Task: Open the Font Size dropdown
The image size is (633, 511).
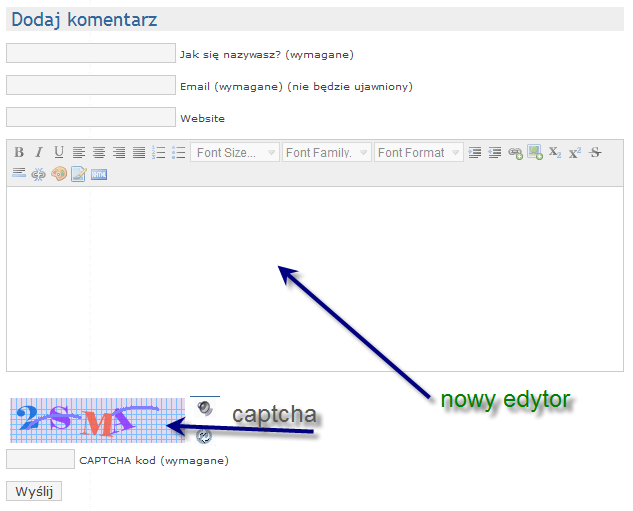Action: (x=236, y=153)
